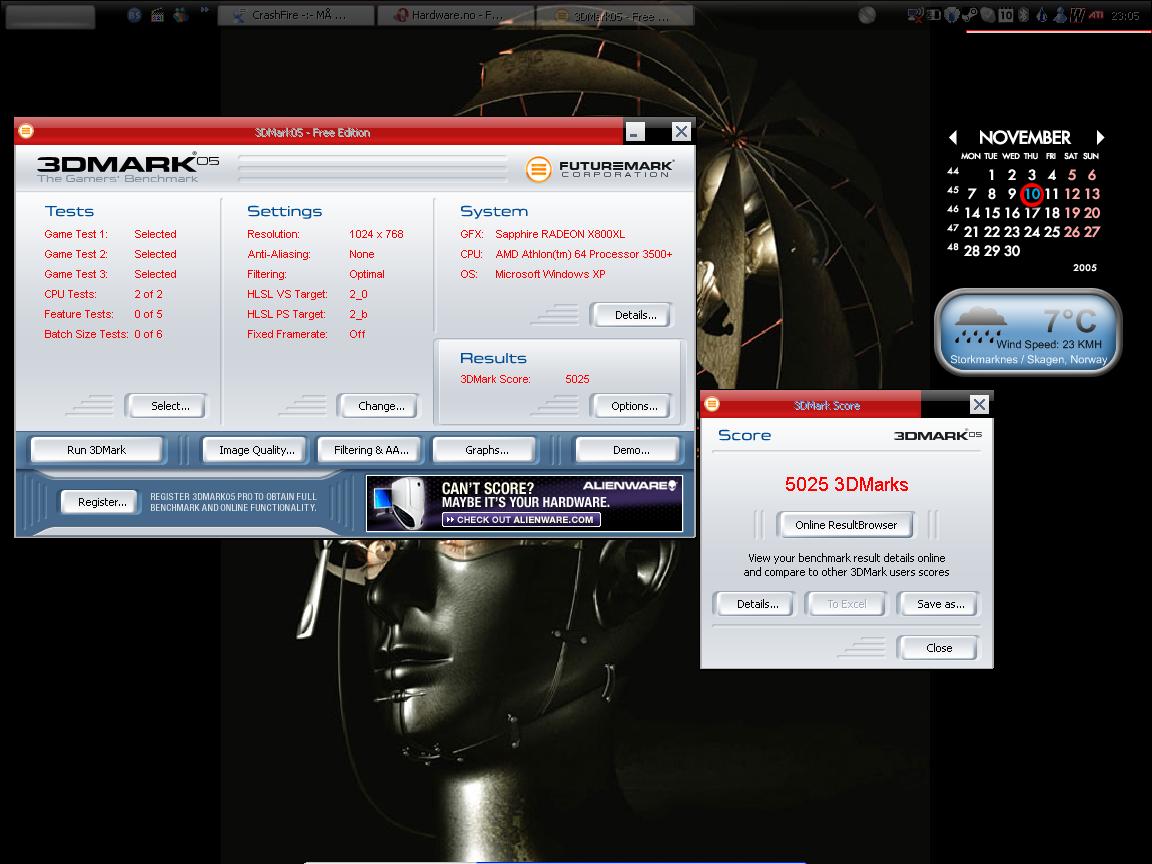Click Check Out Alienware.com link
The height and width of the screenshot is (864, 1152).
522,519
